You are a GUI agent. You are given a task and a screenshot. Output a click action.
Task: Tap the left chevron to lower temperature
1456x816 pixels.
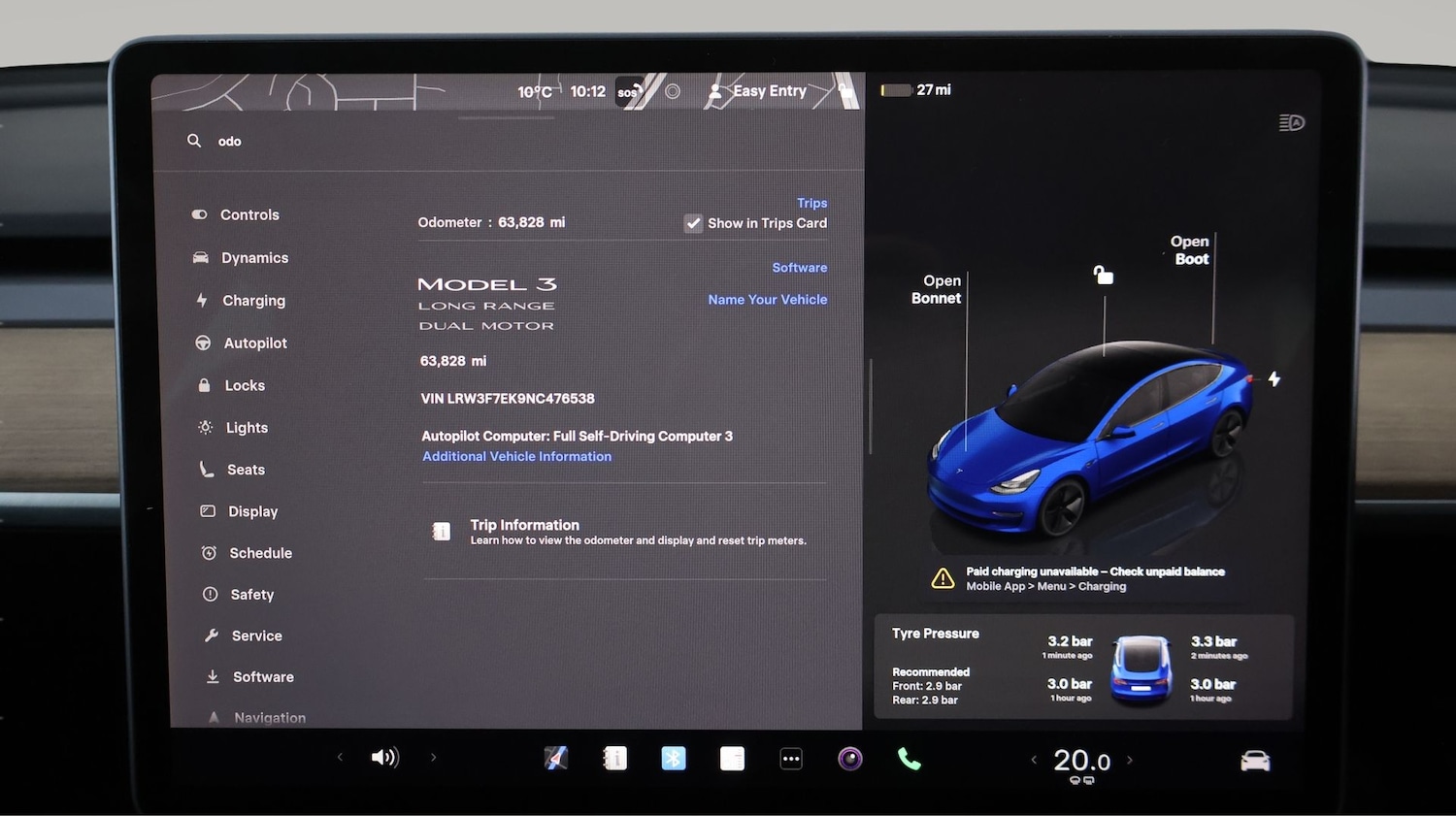(1034, 761)
